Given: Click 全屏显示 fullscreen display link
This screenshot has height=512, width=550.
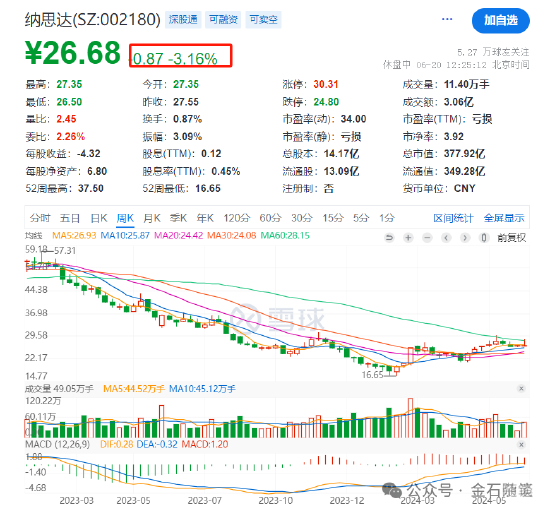Looking at the screenshot, I should (504, 218).
